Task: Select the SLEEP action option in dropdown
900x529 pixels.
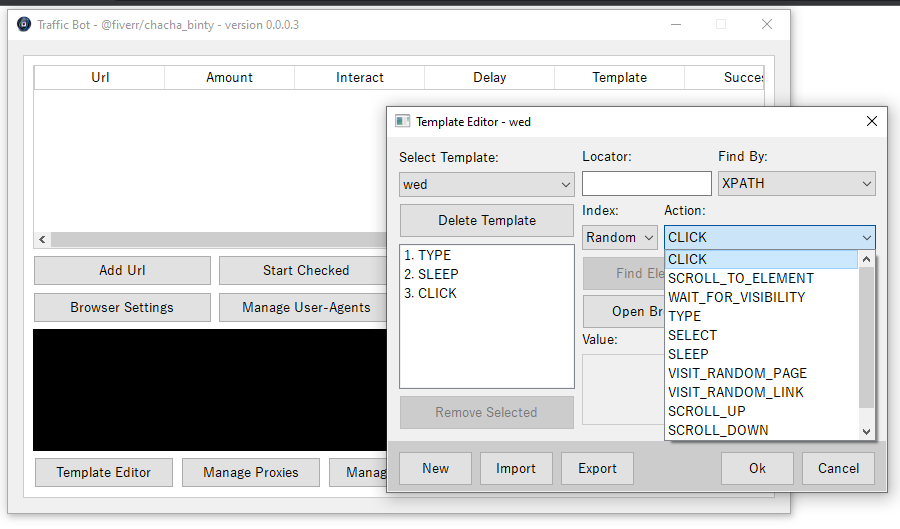Action: point(688,354)
